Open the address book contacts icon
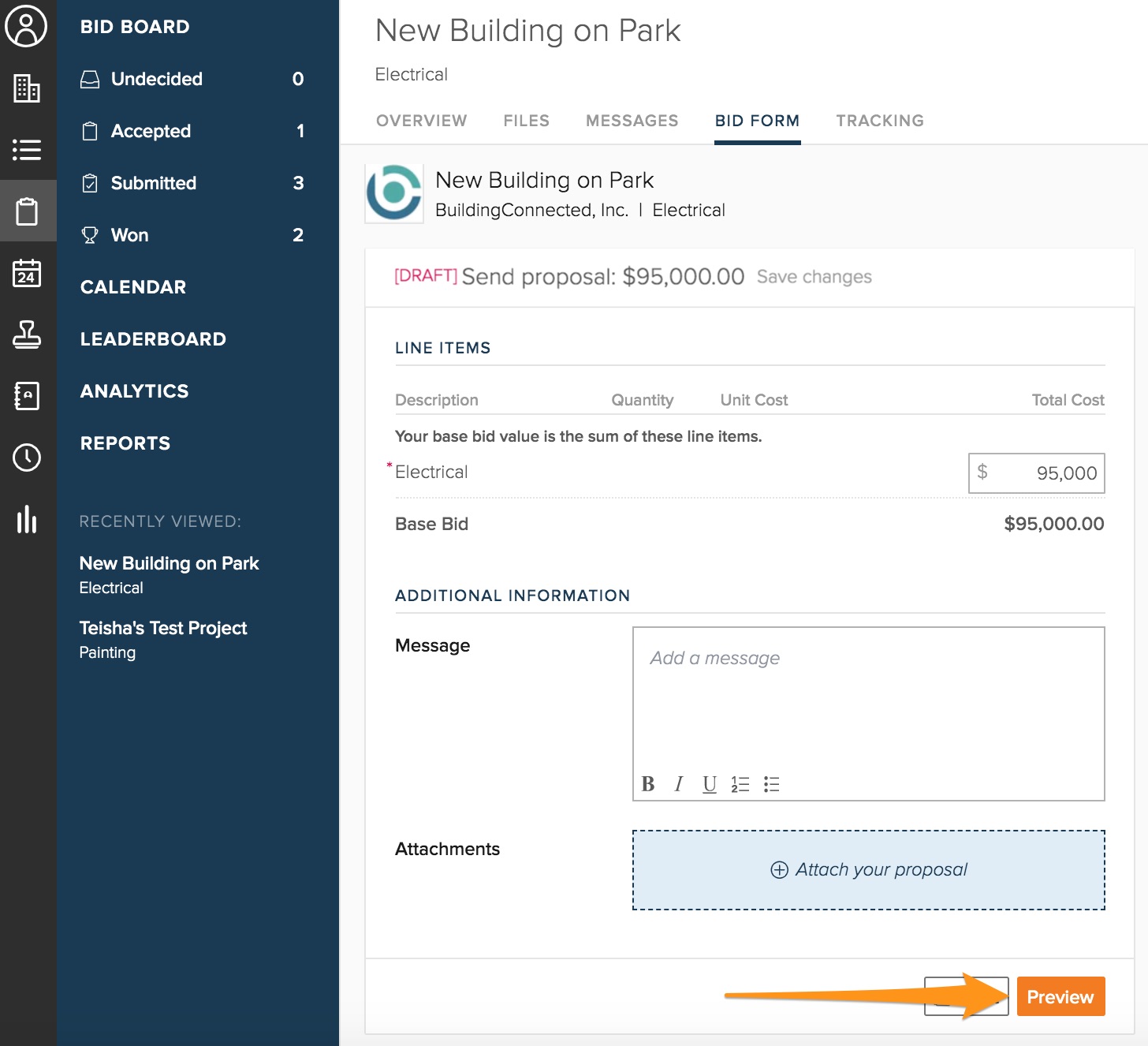The height and width of the screenshot is (1046, 1148). click(27, 396)
